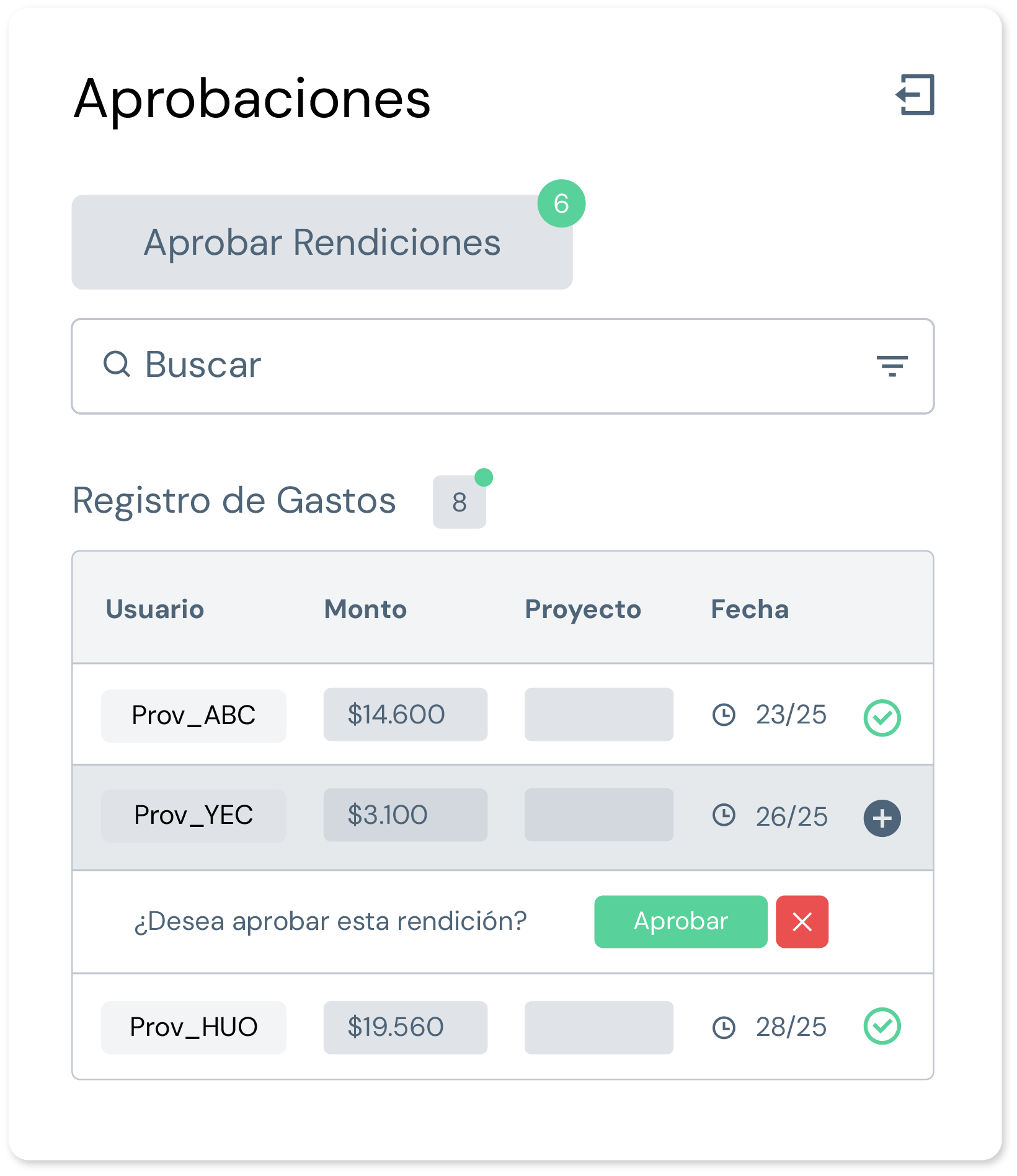The image size is (1017, 1176).
Task: Sort by the Monto column header
Action: 365,609
